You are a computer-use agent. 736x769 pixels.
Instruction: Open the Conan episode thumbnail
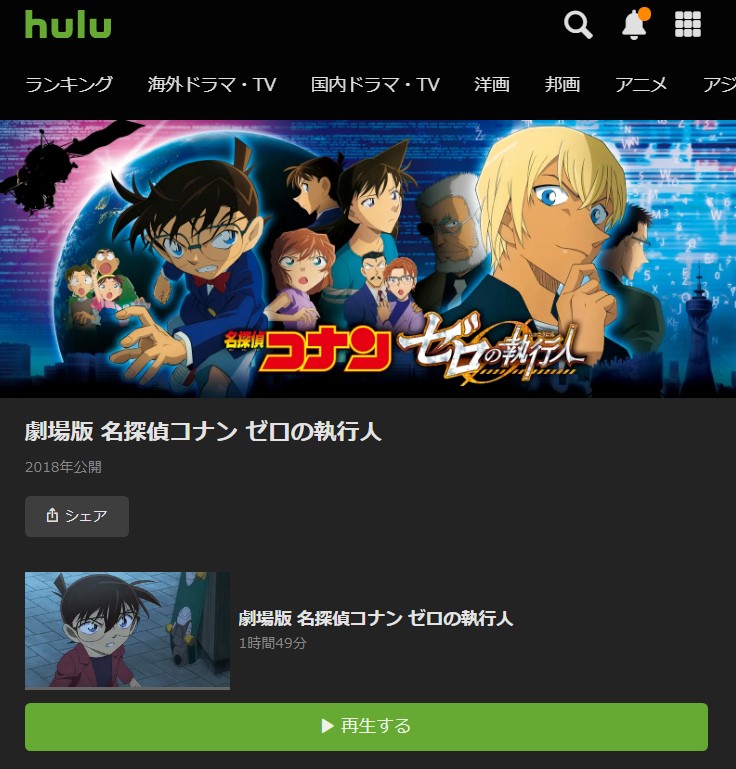127,630
